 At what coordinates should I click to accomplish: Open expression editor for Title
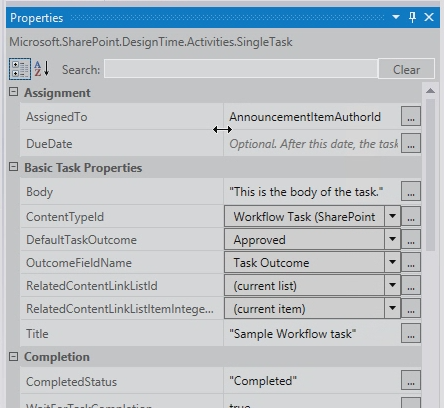(411, 333)
